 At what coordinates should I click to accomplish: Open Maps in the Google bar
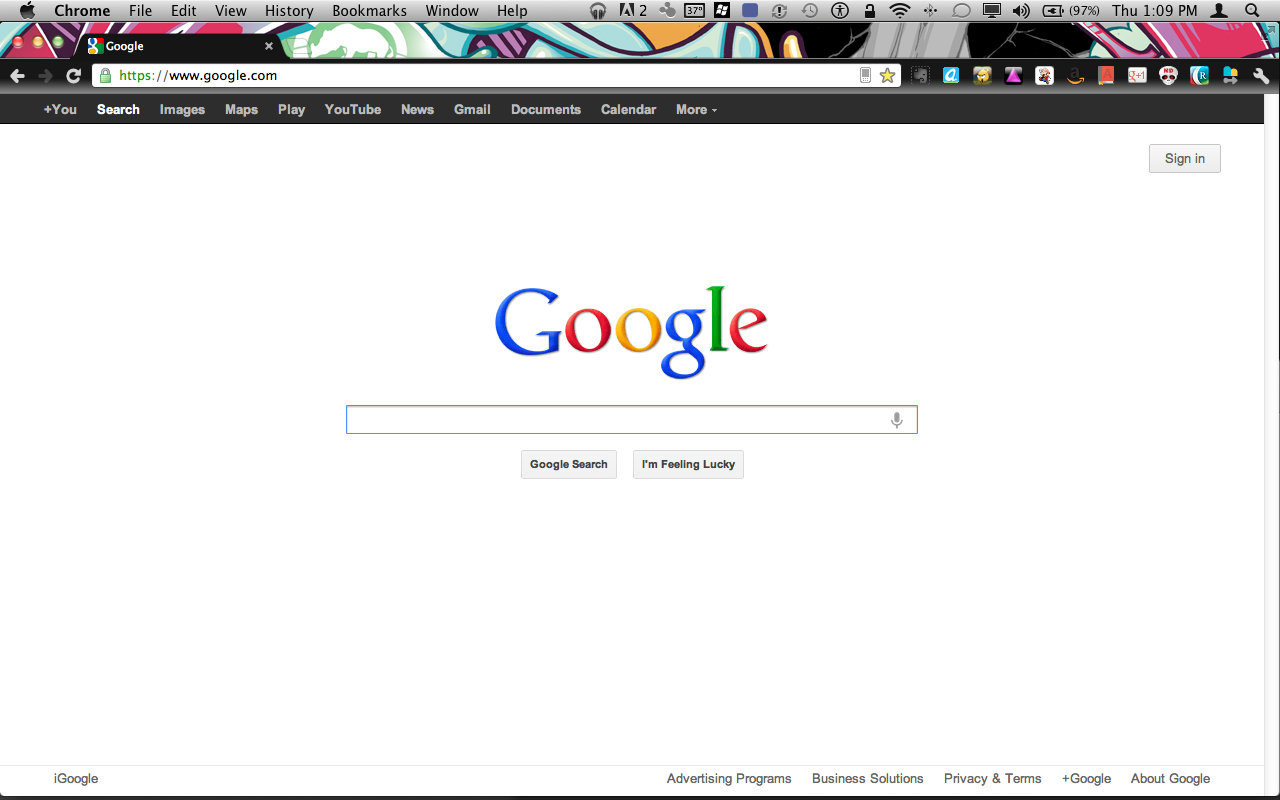click(241, 110)
